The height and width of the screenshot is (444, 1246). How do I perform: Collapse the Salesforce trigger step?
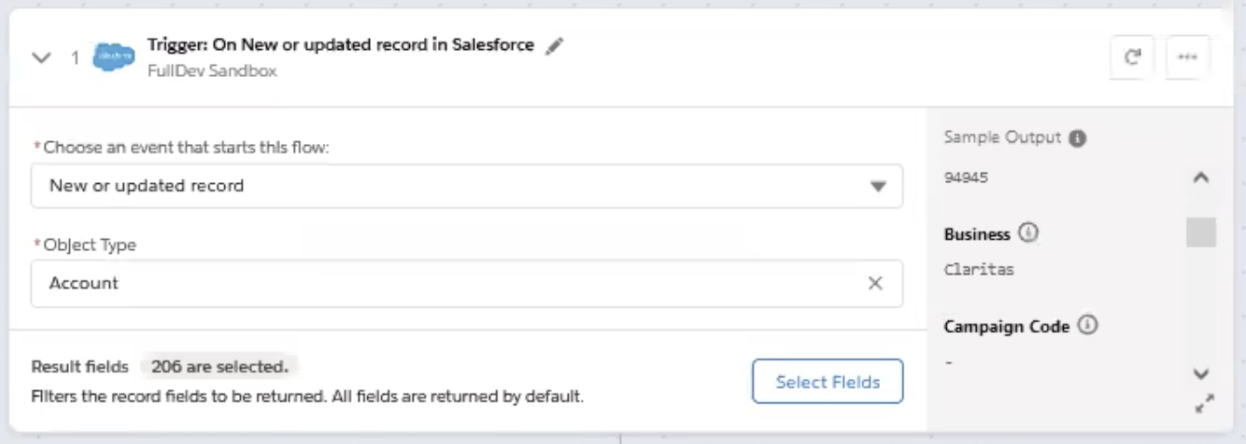point(41,58)
